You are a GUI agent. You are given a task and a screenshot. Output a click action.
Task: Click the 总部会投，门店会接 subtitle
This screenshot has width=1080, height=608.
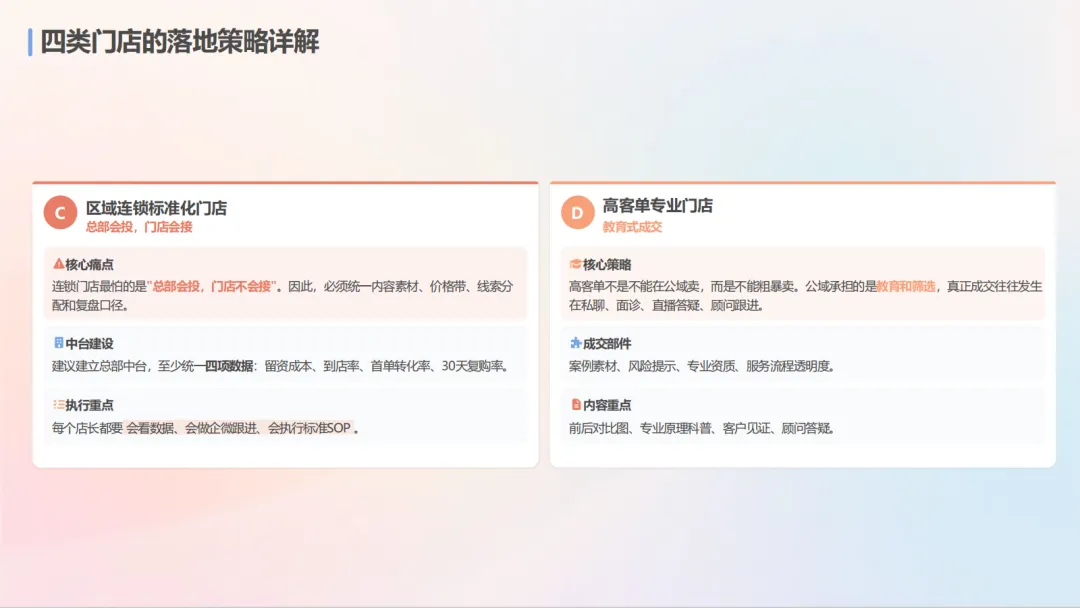pyautogui.click(x=140, y=227)
